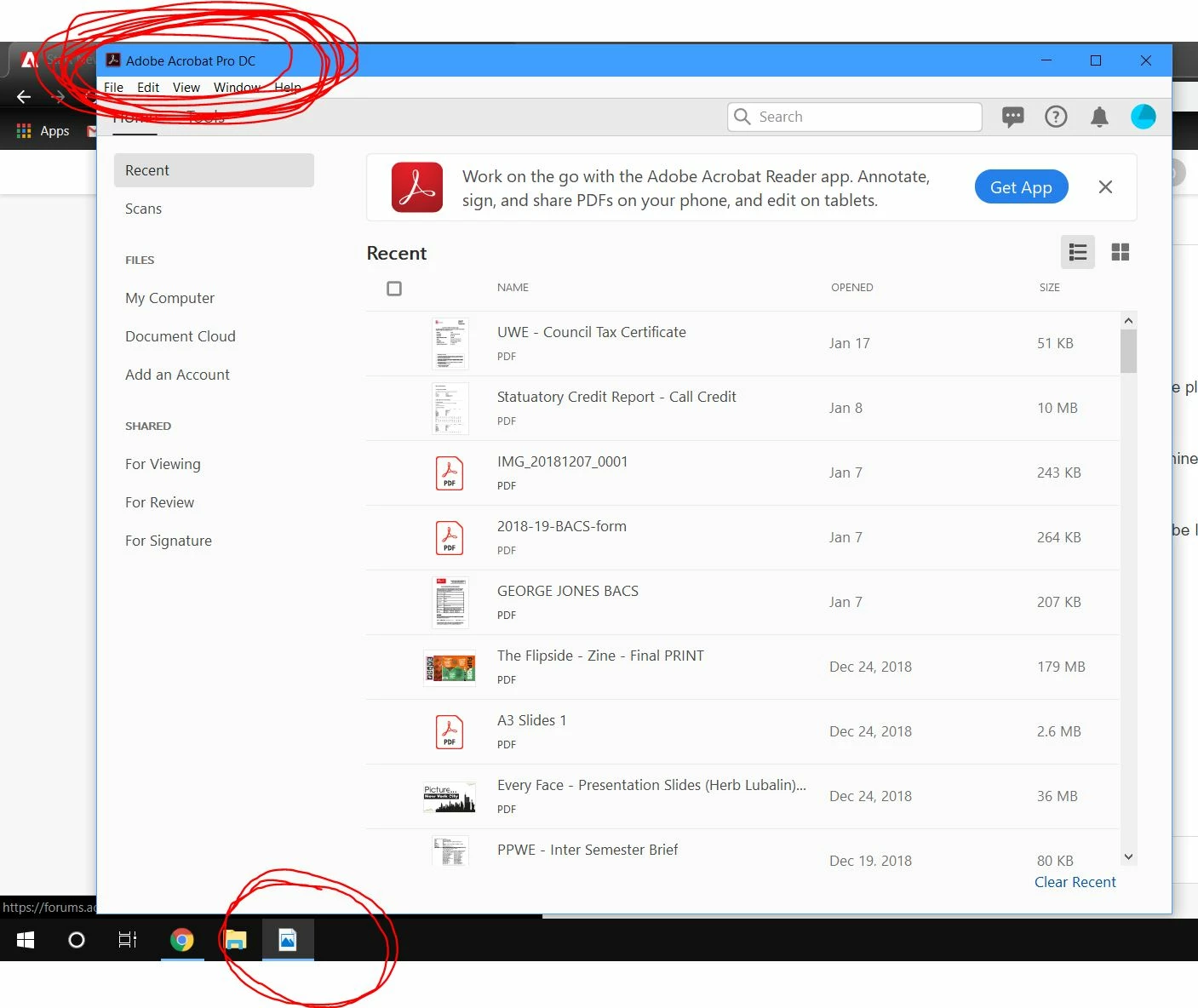Click scroll up arrow of recent list

pyautogui.click(x=1128, y=321)
